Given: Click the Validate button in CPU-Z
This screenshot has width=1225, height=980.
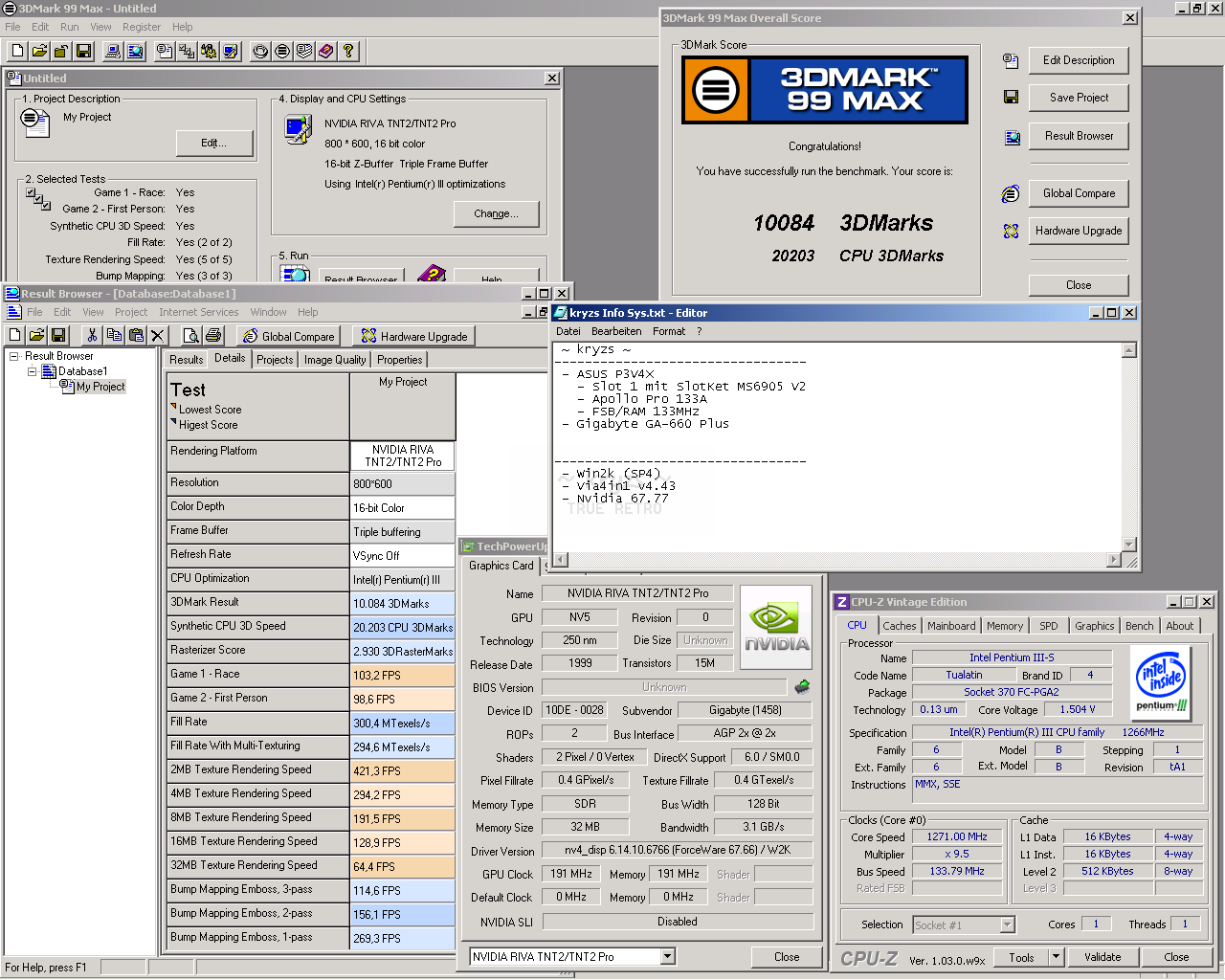Looking at the screenshot, I should [1102, 957].
